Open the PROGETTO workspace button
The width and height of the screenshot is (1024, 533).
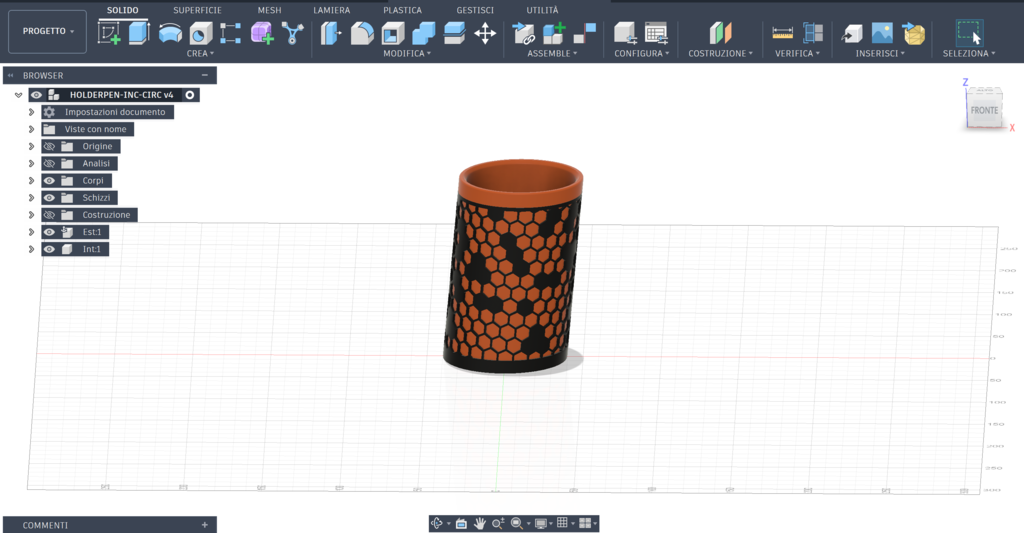tap(48, 31)
